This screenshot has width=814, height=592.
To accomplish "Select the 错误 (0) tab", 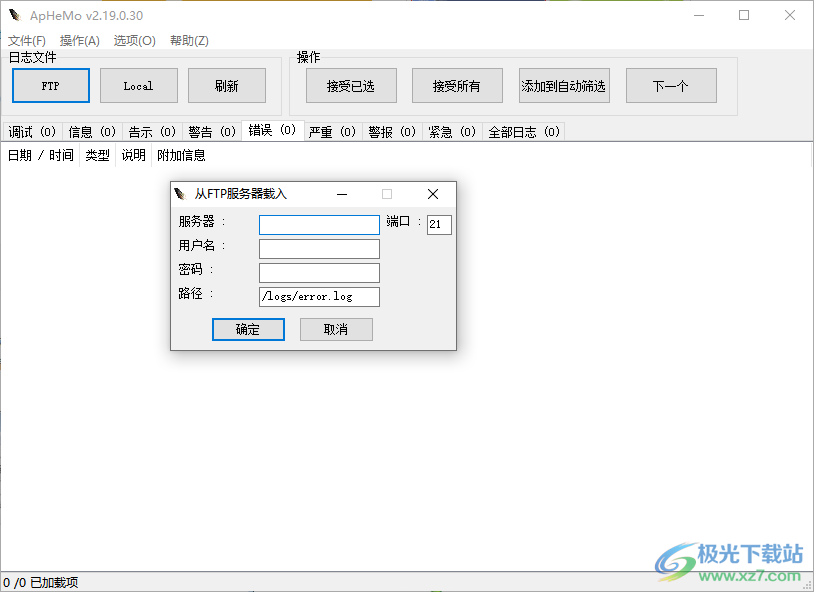I will point(273,130).
